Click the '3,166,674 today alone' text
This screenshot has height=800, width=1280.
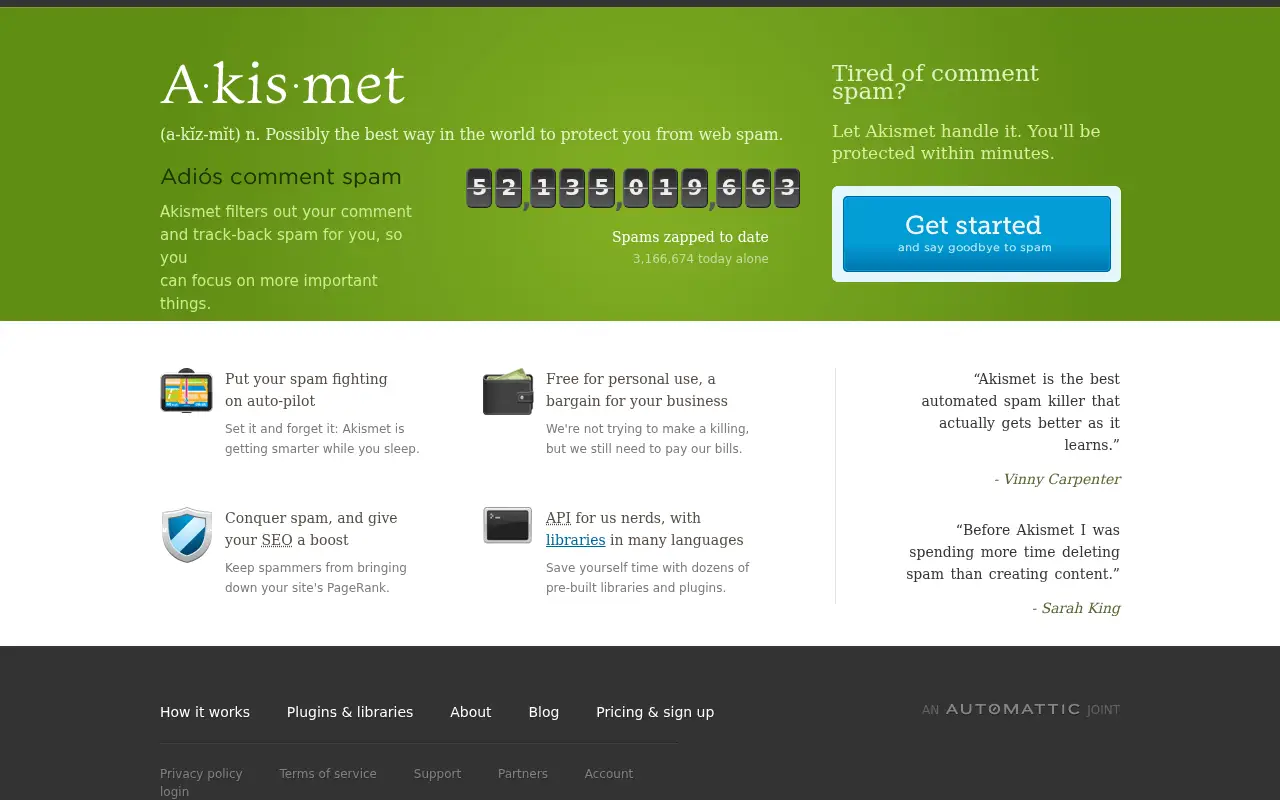(x=701, y=259)
